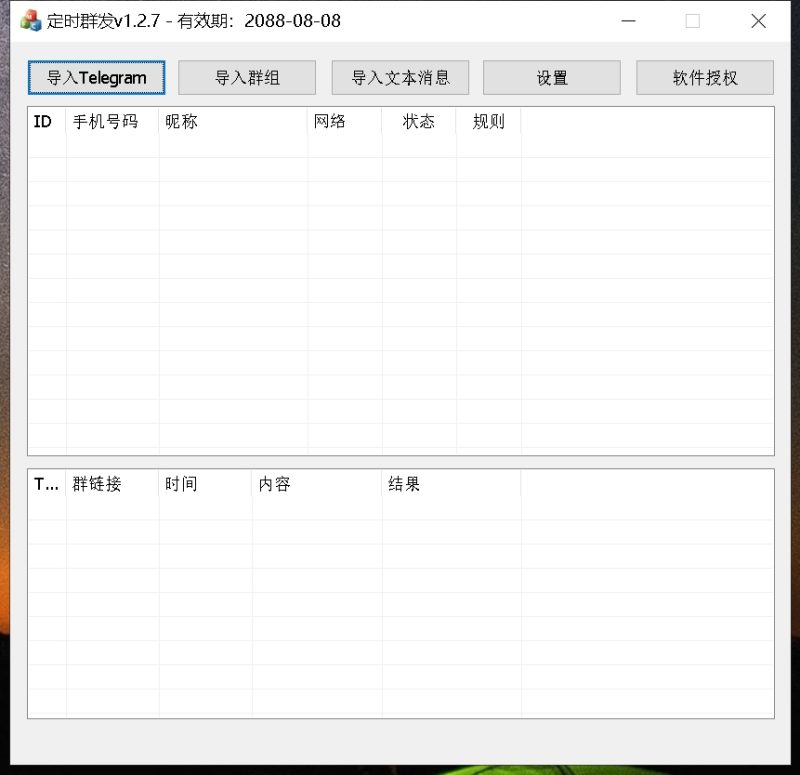Image resolution: width=800 pixels, height=775 pixels.
Task: Click the 导入文本消息 button
Action: (400, 77)
